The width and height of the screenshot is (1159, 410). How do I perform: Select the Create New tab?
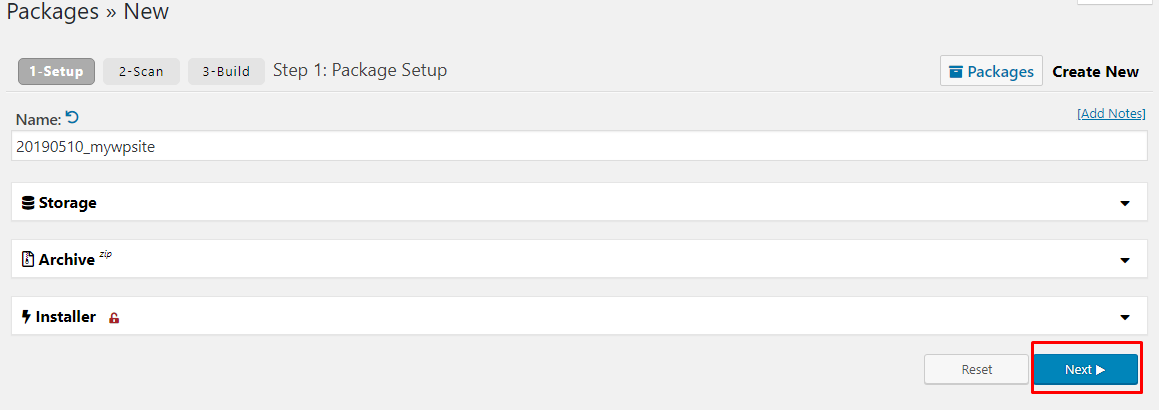click(x=1095, y=72)
